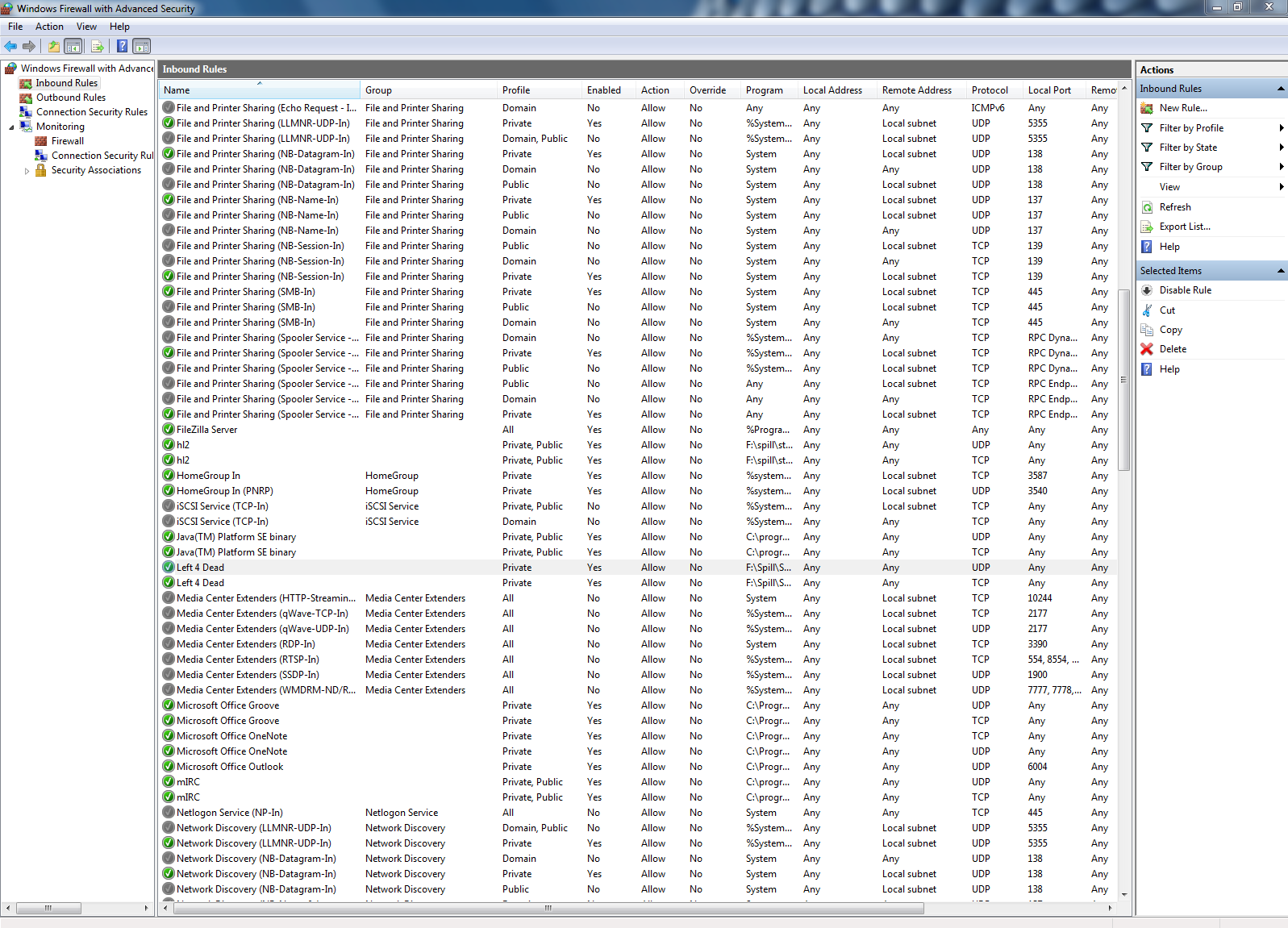
Task: Click the vertical scrollbar thumb of rules list
Action: (x=1124, y=379)
